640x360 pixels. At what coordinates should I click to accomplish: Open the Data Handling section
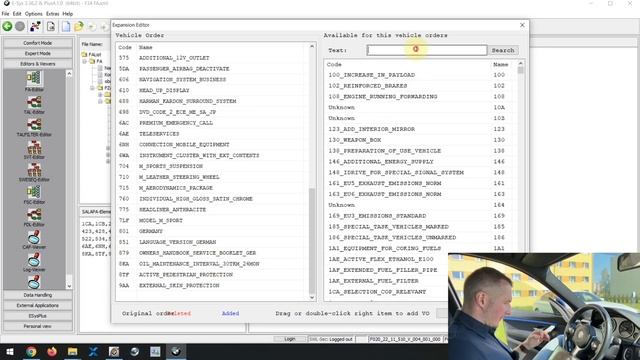tap(38, 295)
